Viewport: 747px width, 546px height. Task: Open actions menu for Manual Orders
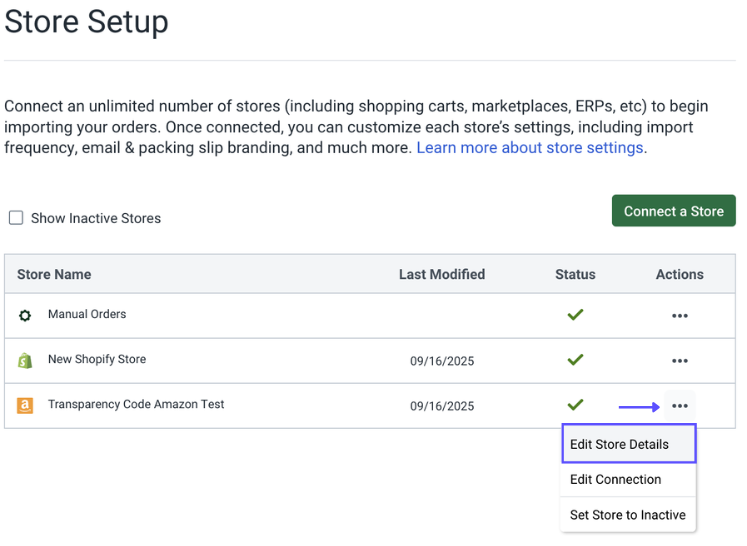tap(679, 316)
